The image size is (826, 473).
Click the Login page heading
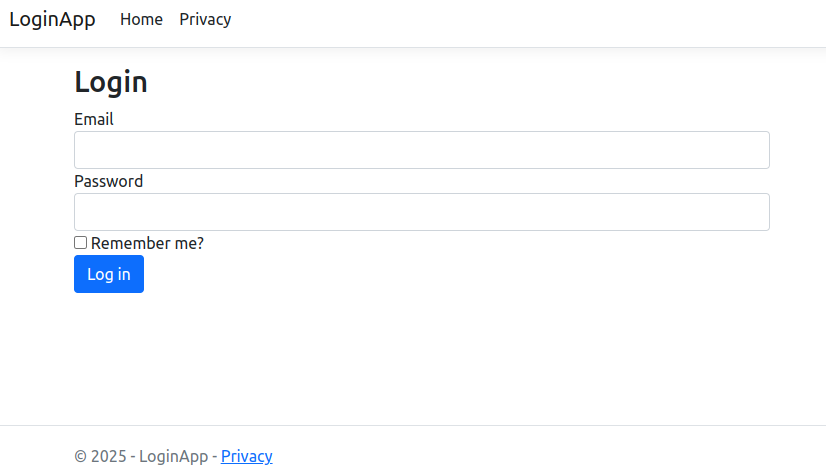pos(111,82)
